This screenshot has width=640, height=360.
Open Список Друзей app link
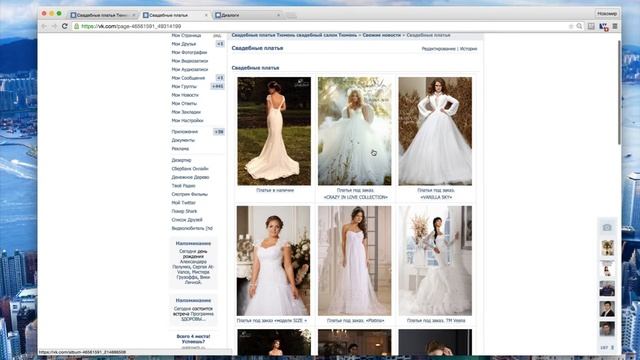pyautogui.click(x=187, y=220)
